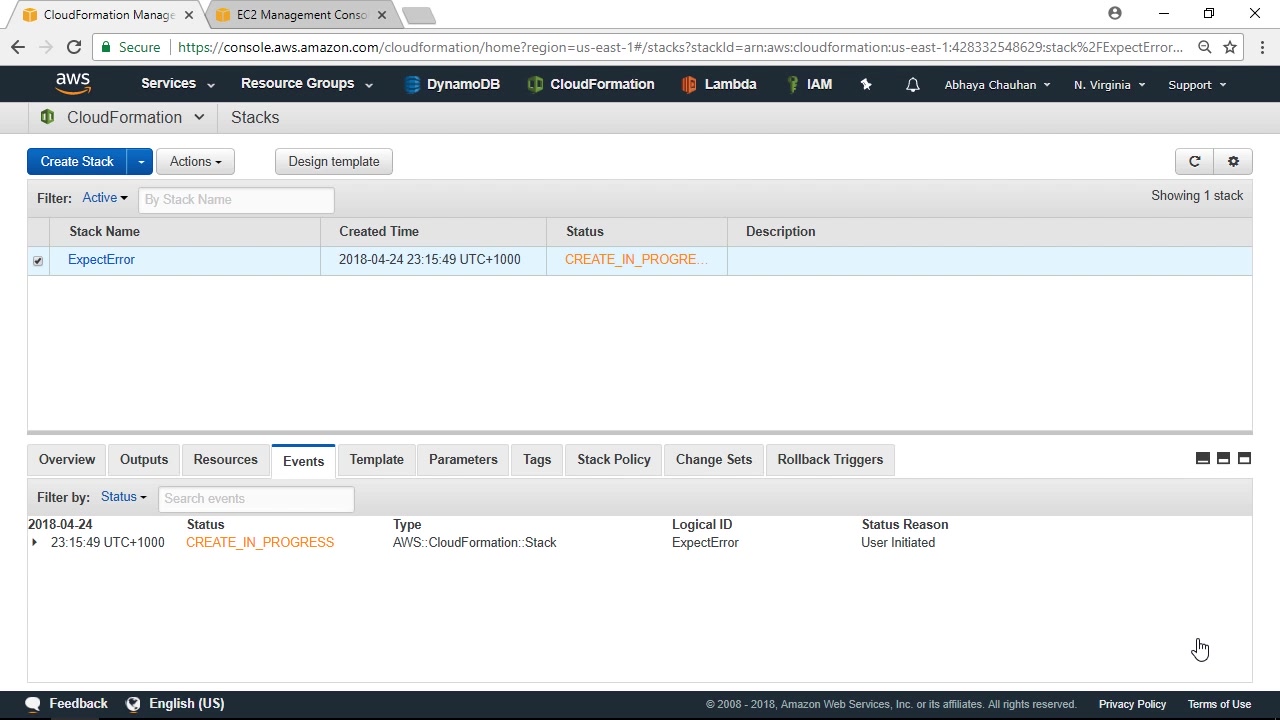The height and width of the screenshot is (720, 1280).
Task: Open the DynamoDB shortcut
Action: (452, 84)
